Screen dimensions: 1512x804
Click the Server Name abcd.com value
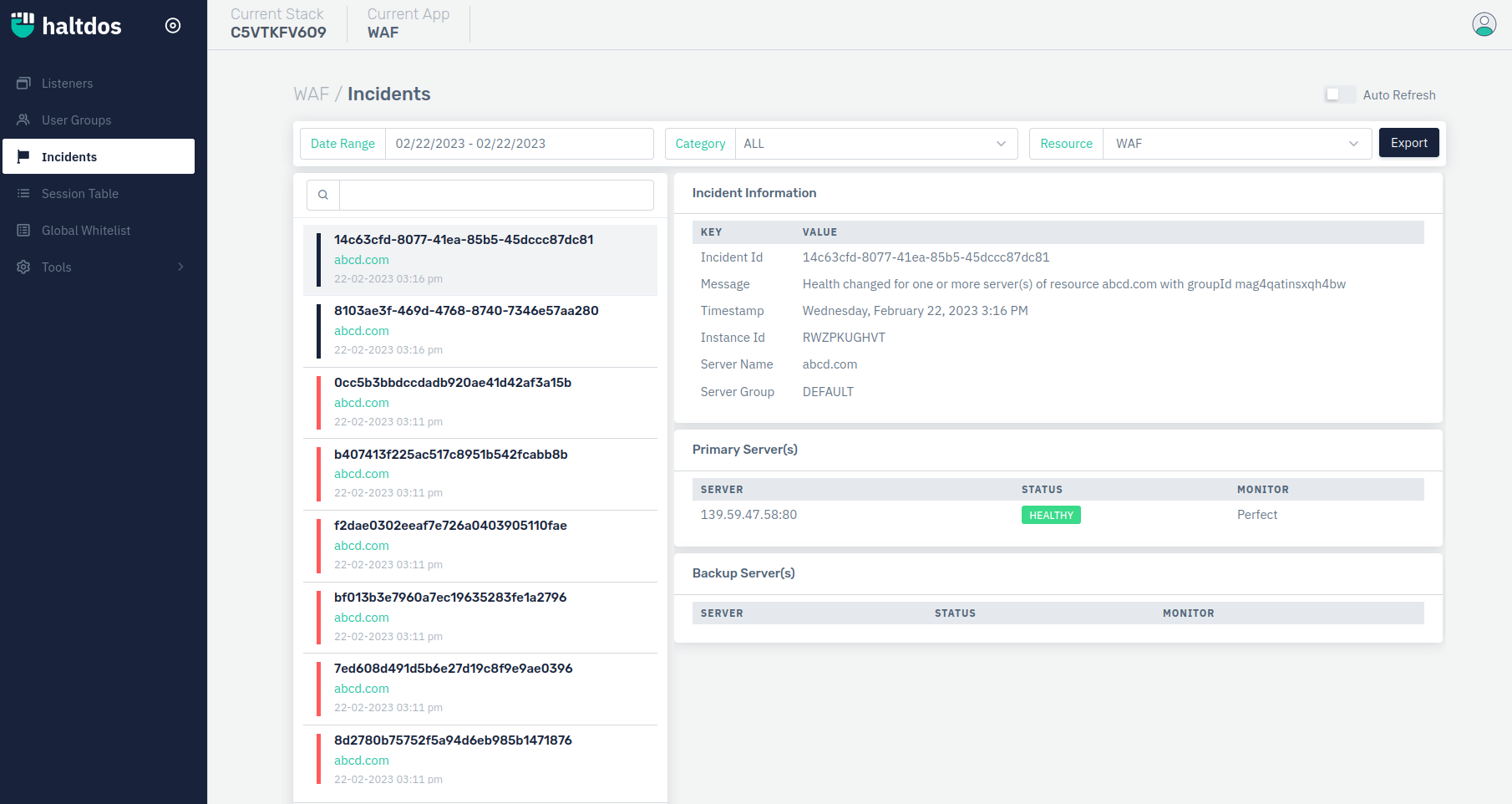coord(830,364)
